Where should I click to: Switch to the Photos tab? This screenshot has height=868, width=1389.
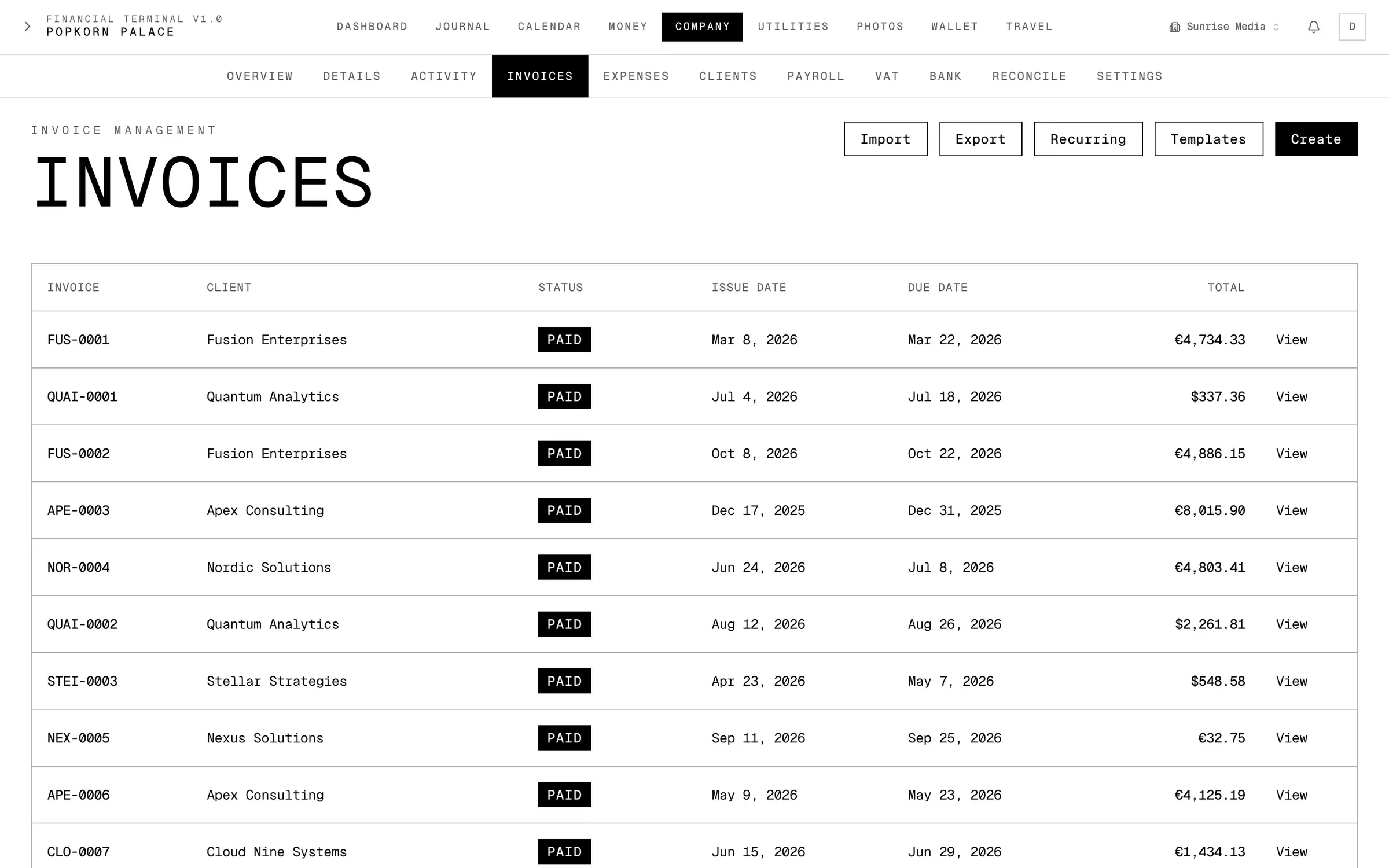pyautogui.click(x=880, y=27)
